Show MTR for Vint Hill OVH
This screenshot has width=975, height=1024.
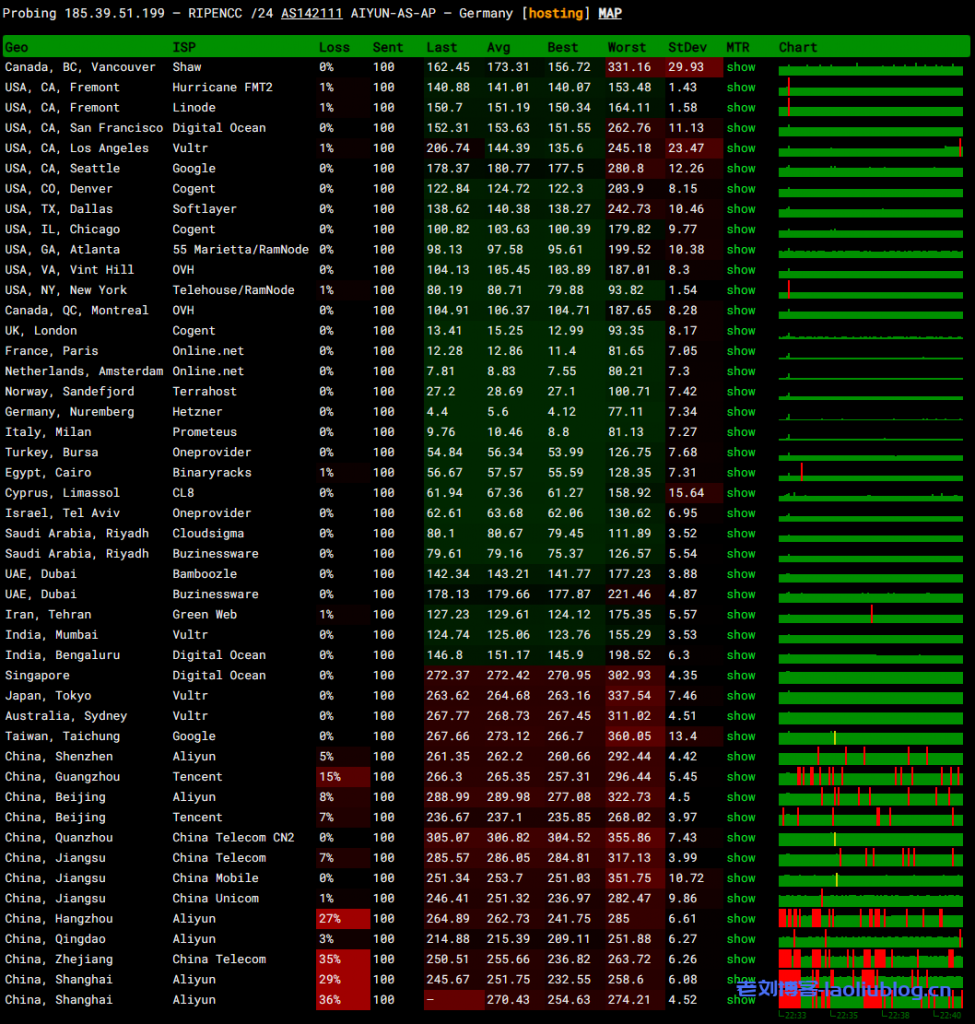click(741, 270)
